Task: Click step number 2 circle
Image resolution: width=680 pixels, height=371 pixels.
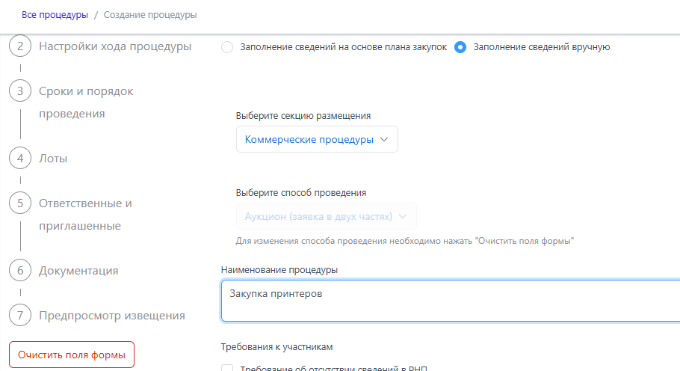Action: tap(20, 46)
